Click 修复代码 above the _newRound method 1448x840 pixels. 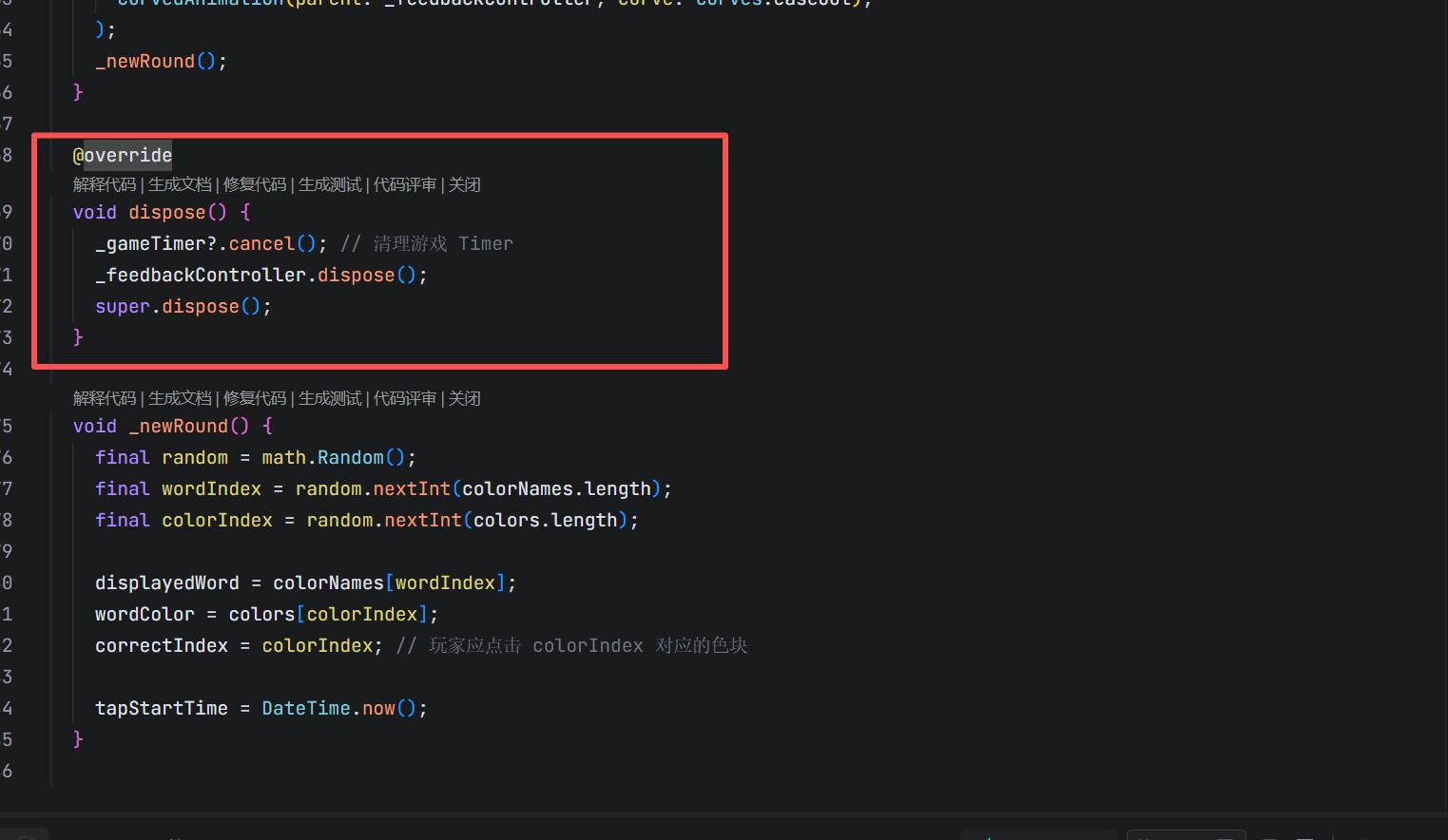255,398
